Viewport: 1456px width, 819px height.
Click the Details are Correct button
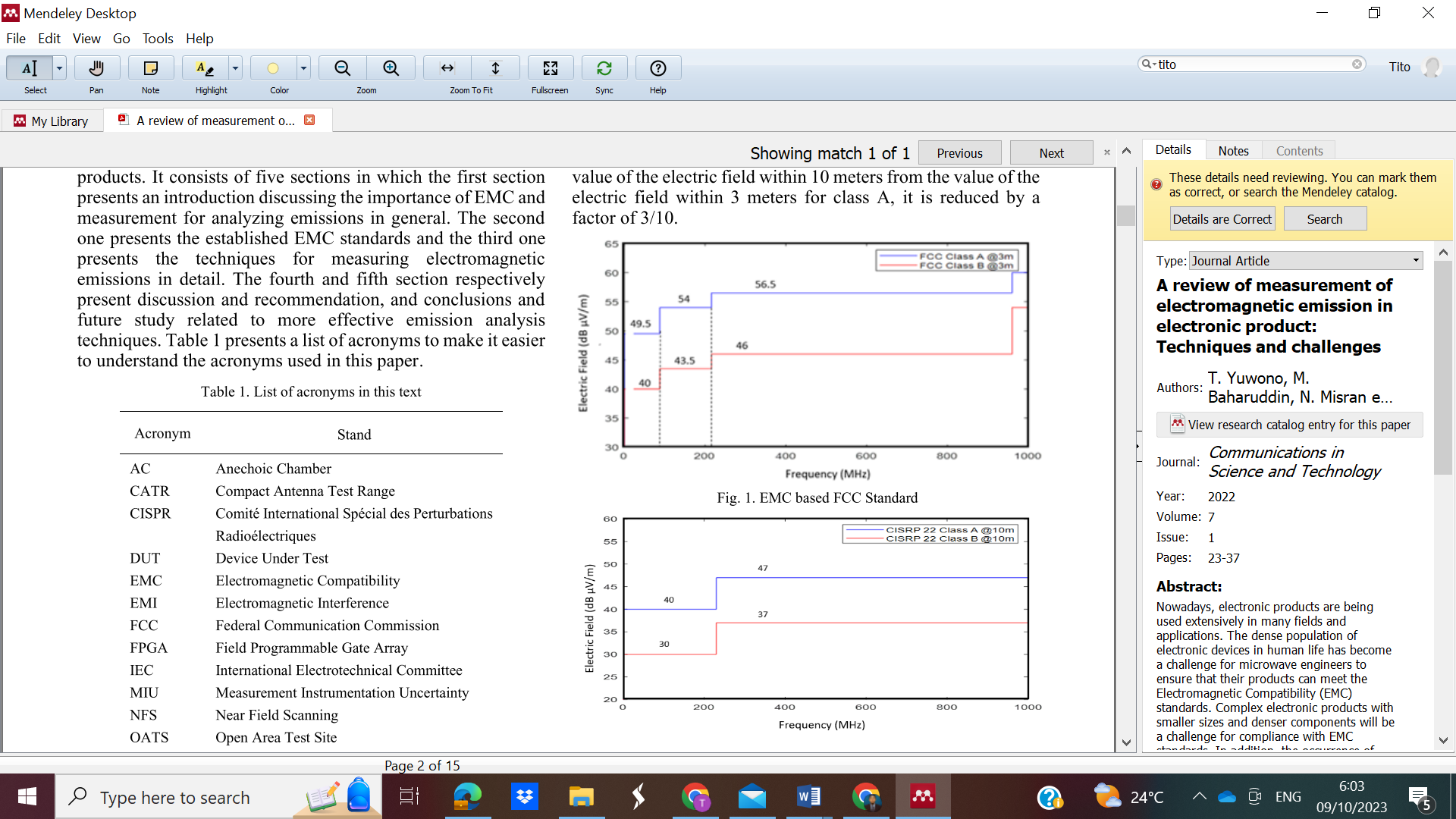(1222, 219)
